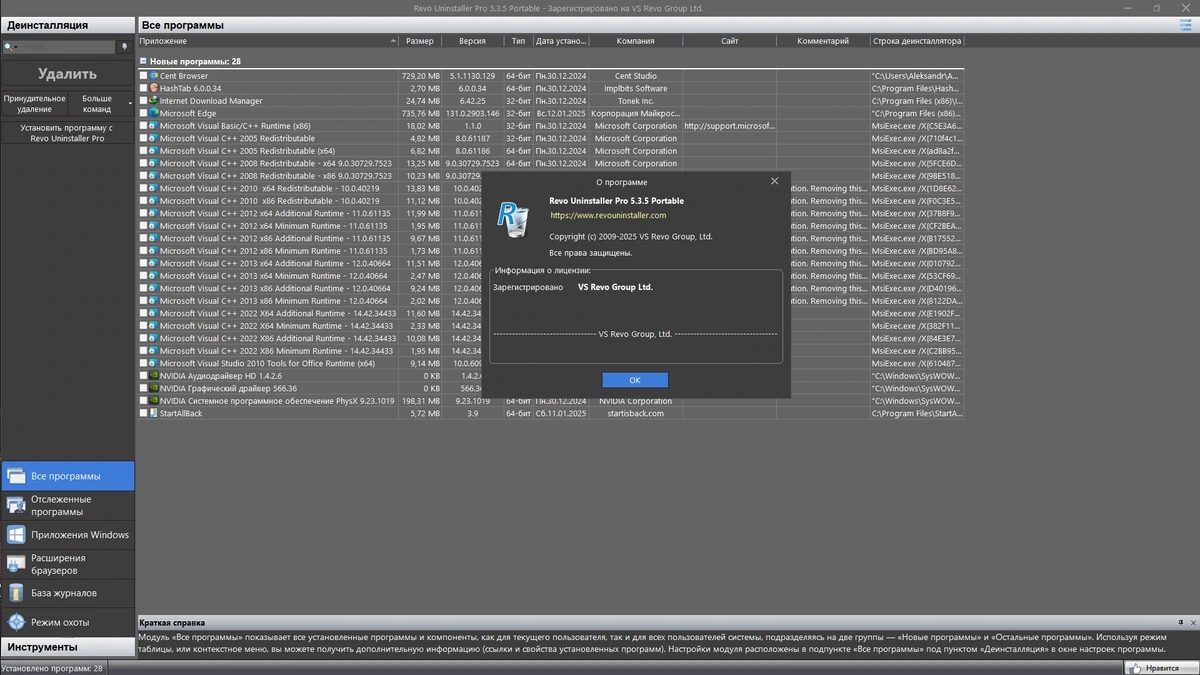Click the Все программы sidebar icon
The width and height of the screenshot is (1200, 675).
15,476
